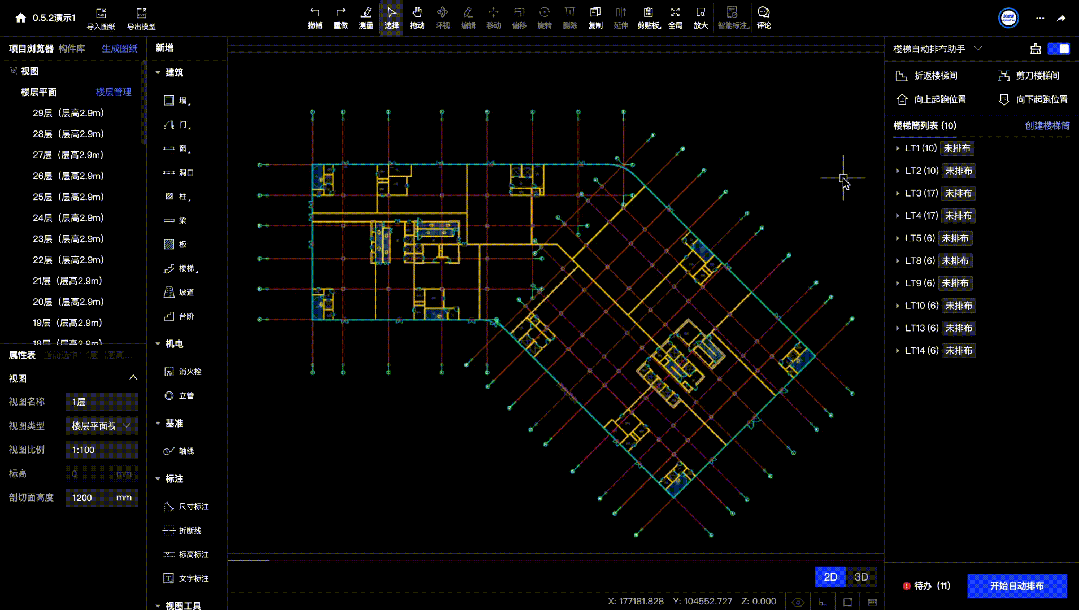Open the three-dot more options menu
This screenshot has height=610, width=1079.
click(x=1040, y=18)
